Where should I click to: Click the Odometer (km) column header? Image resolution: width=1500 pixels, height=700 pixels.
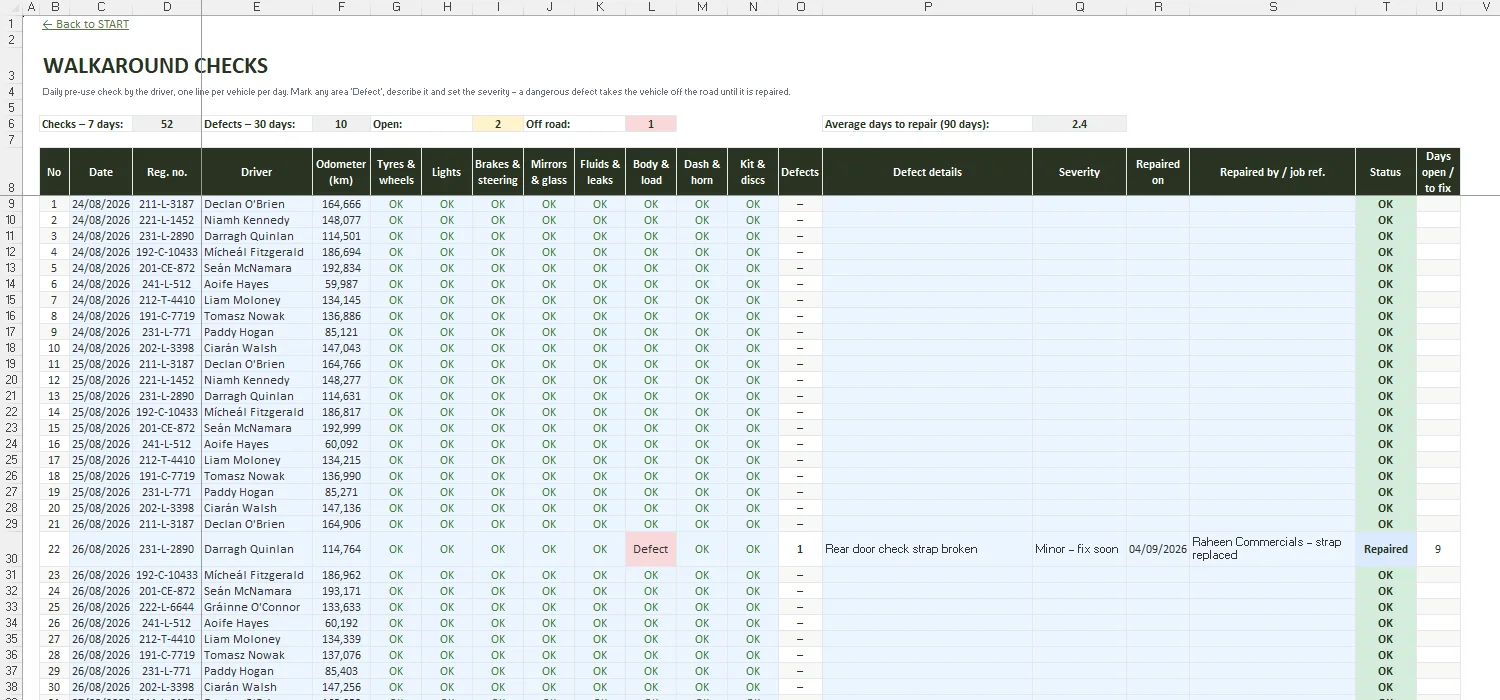pos(341,172)
